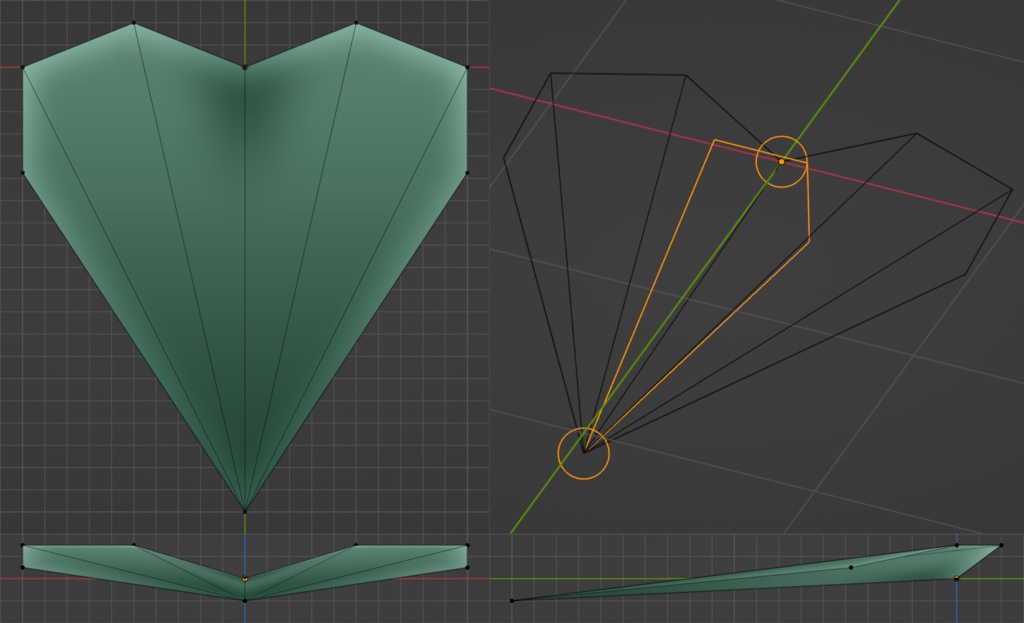
Task: Select the left lobe peak vertex of the heart
Action: click(134, 23)
